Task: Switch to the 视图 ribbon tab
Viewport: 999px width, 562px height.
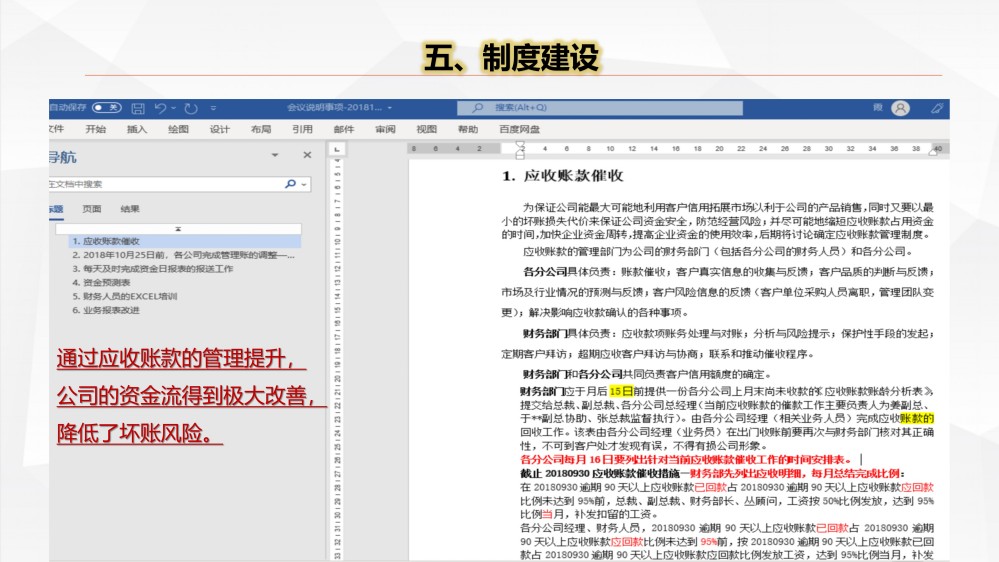Action: (426, 129)
